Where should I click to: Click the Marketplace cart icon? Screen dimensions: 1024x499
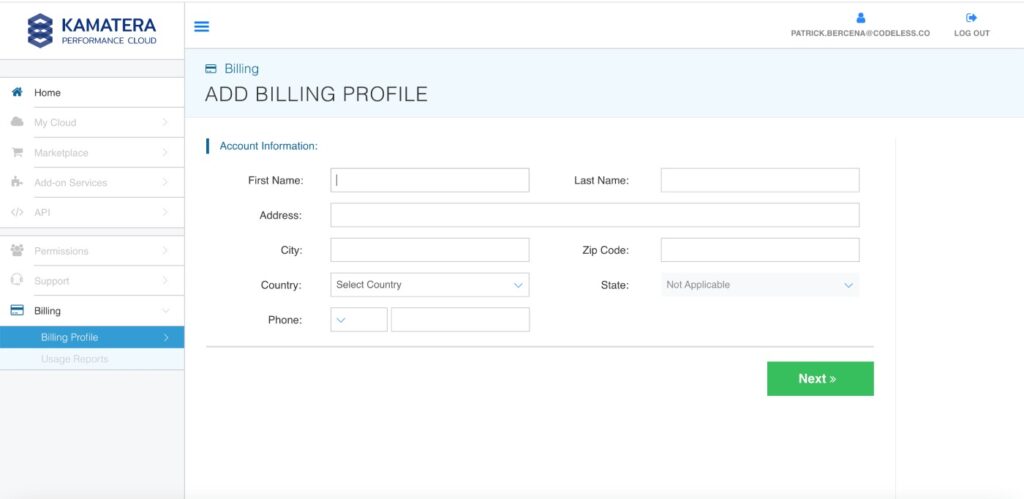(17, 153)
